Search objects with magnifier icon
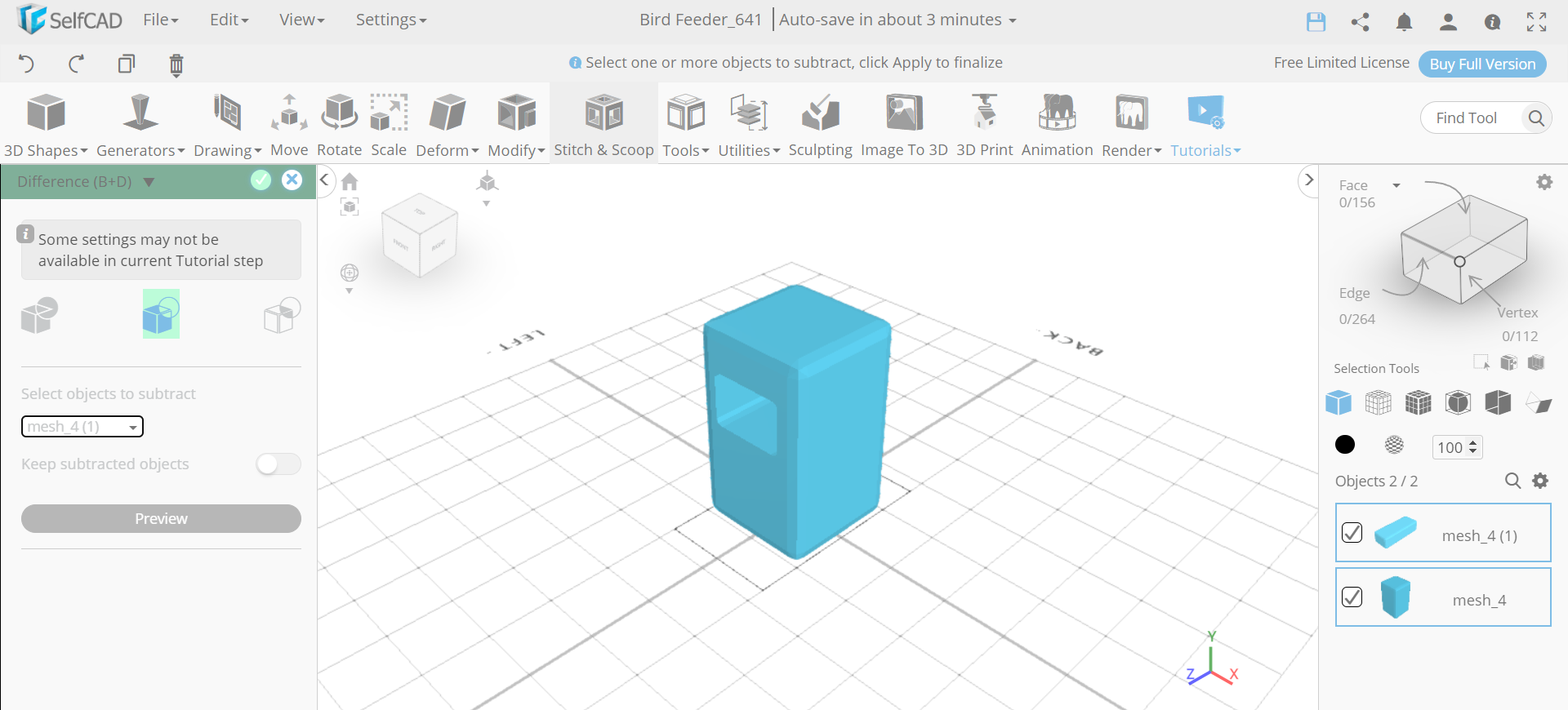The image size is (1568, 710). pyautogui.click(x=1512, y=481)
